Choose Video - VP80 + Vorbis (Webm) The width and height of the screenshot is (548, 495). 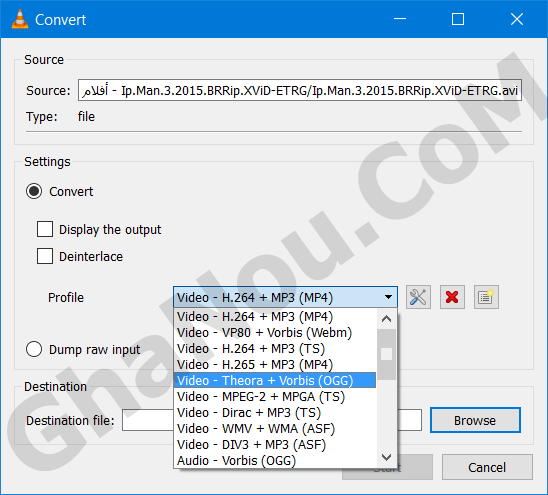tap(275, 333)
